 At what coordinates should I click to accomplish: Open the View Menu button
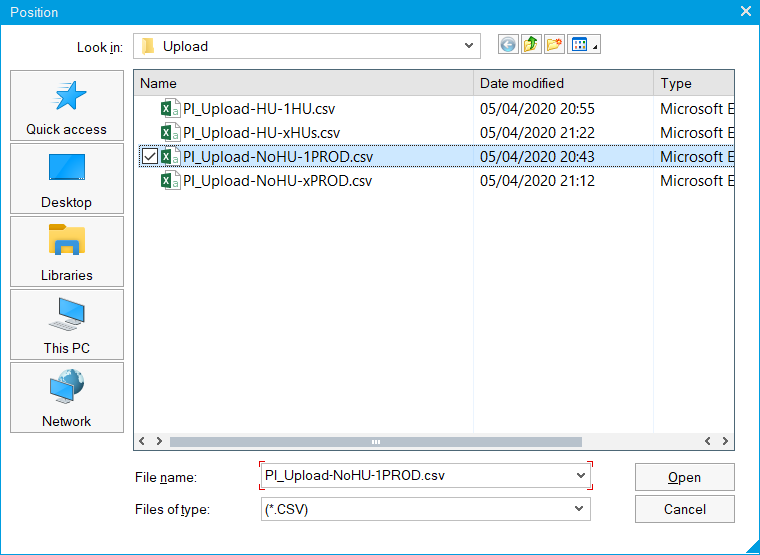pos(584,45)
